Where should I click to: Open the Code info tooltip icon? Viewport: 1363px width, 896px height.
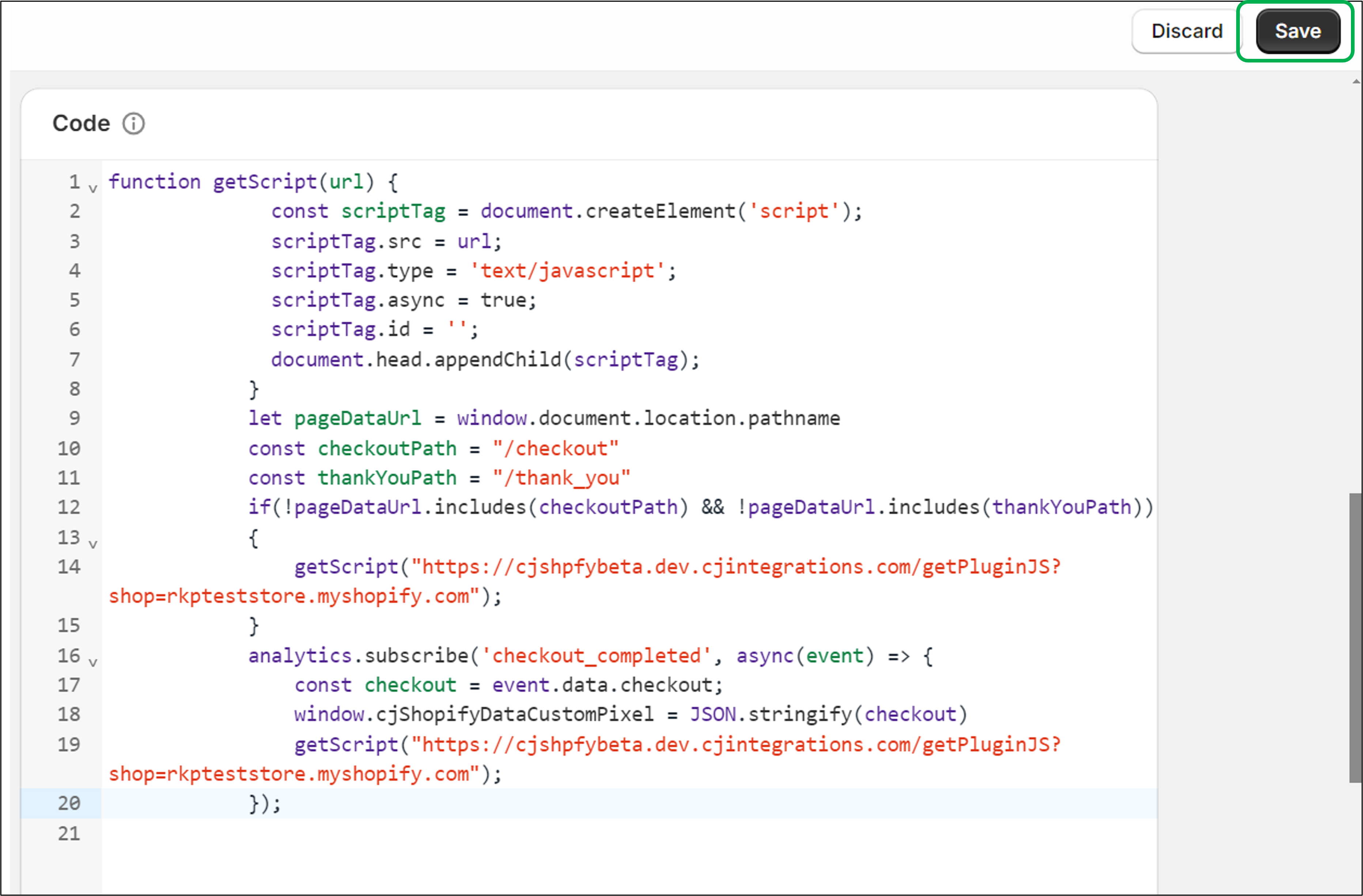click(x=133, y=122)
